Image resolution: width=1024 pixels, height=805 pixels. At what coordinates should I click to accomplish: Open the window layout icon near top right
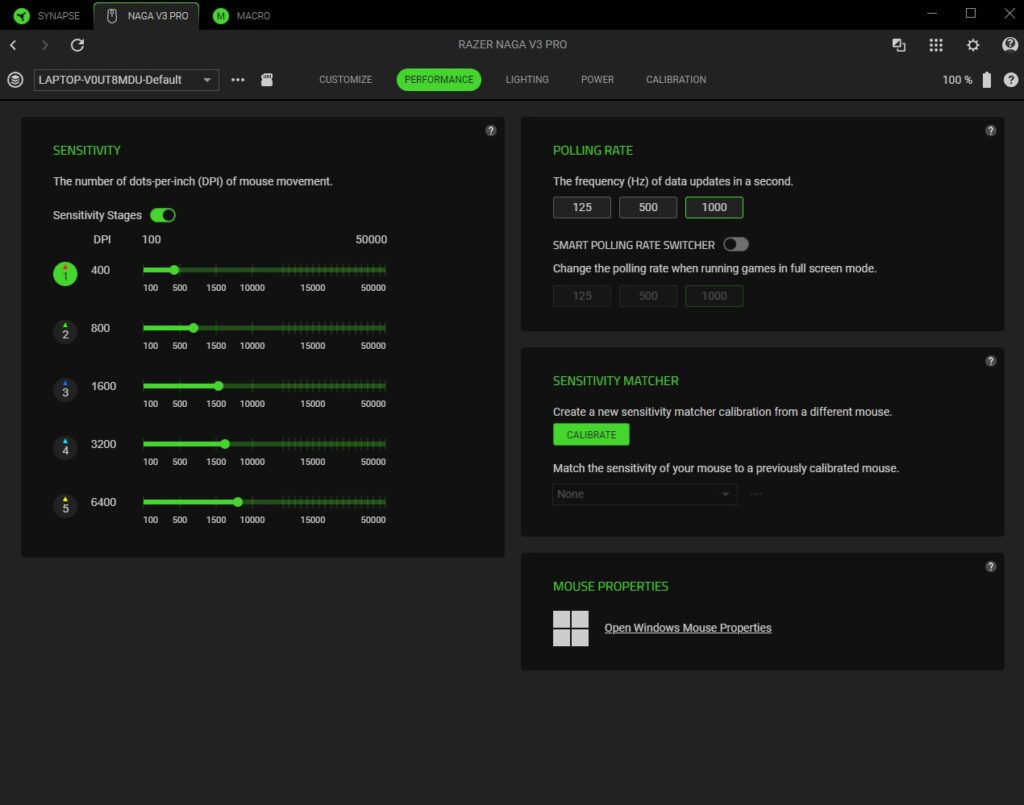click(899, 45)
